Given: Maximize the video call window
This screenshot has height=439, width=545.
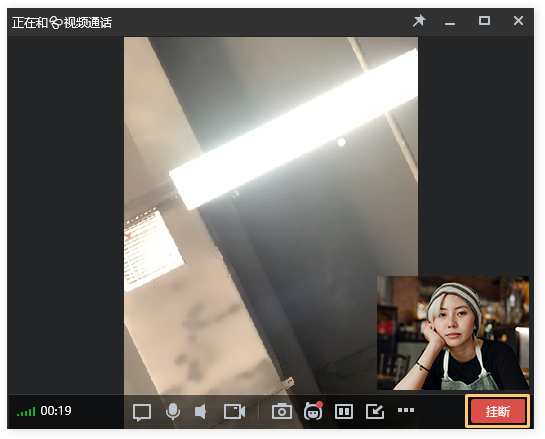Looking at the screenshot, I should point(484,21).
